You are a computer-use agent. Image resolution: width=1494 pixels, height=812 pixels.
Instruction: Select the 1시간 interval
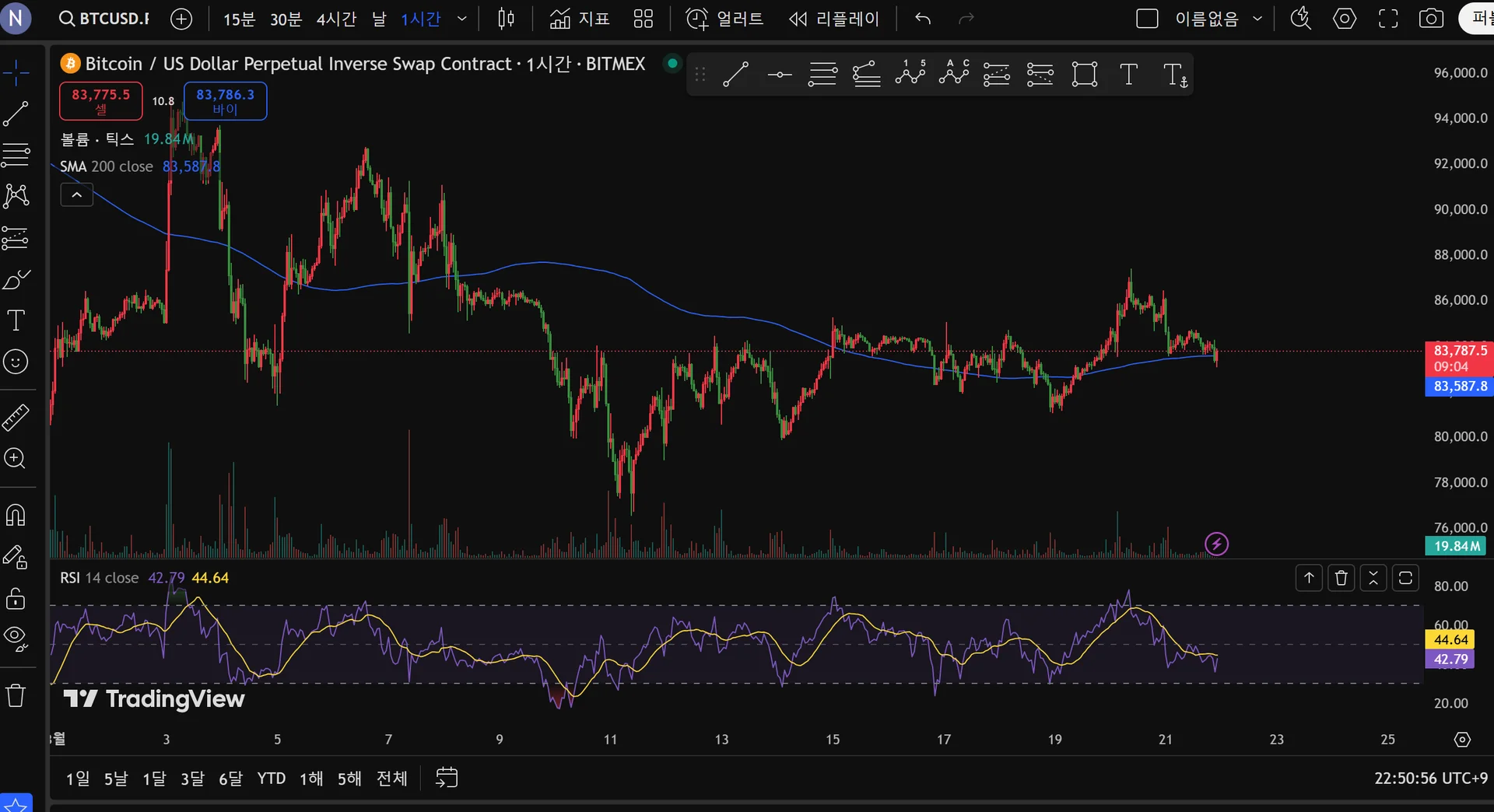421,19
